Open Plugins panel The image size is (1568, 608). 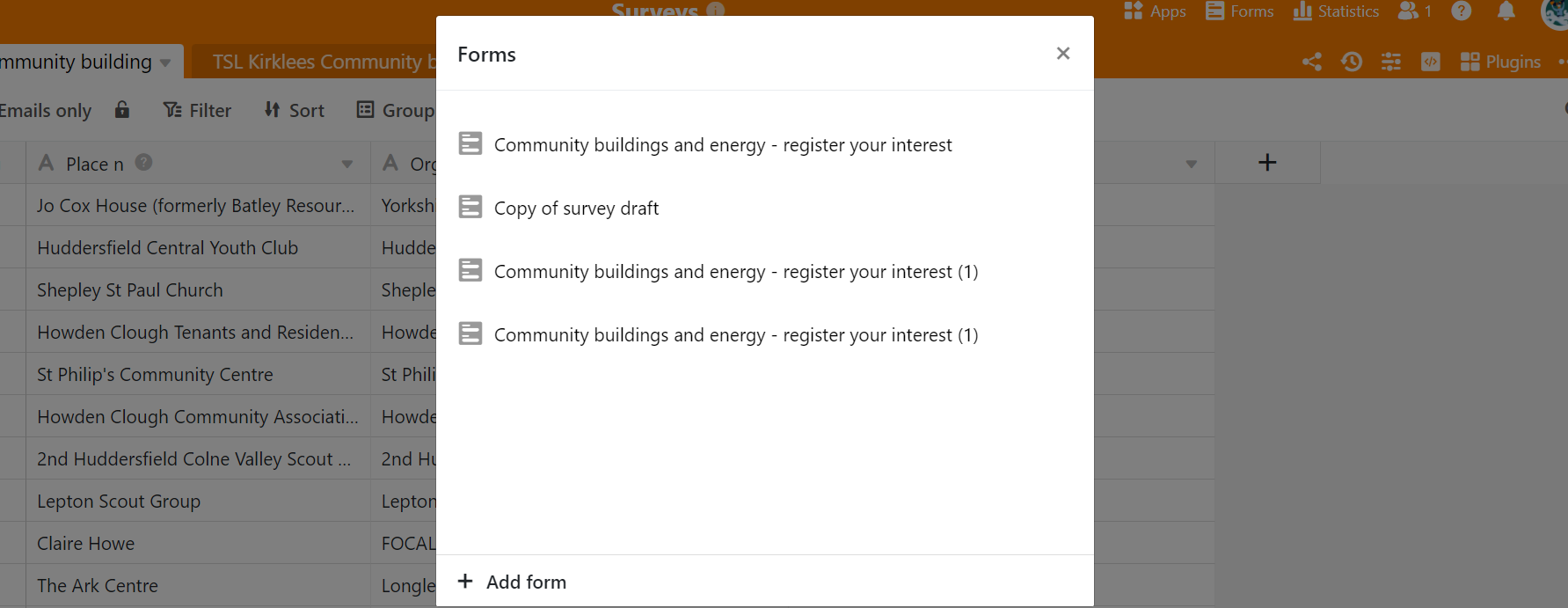point(1500,62)
